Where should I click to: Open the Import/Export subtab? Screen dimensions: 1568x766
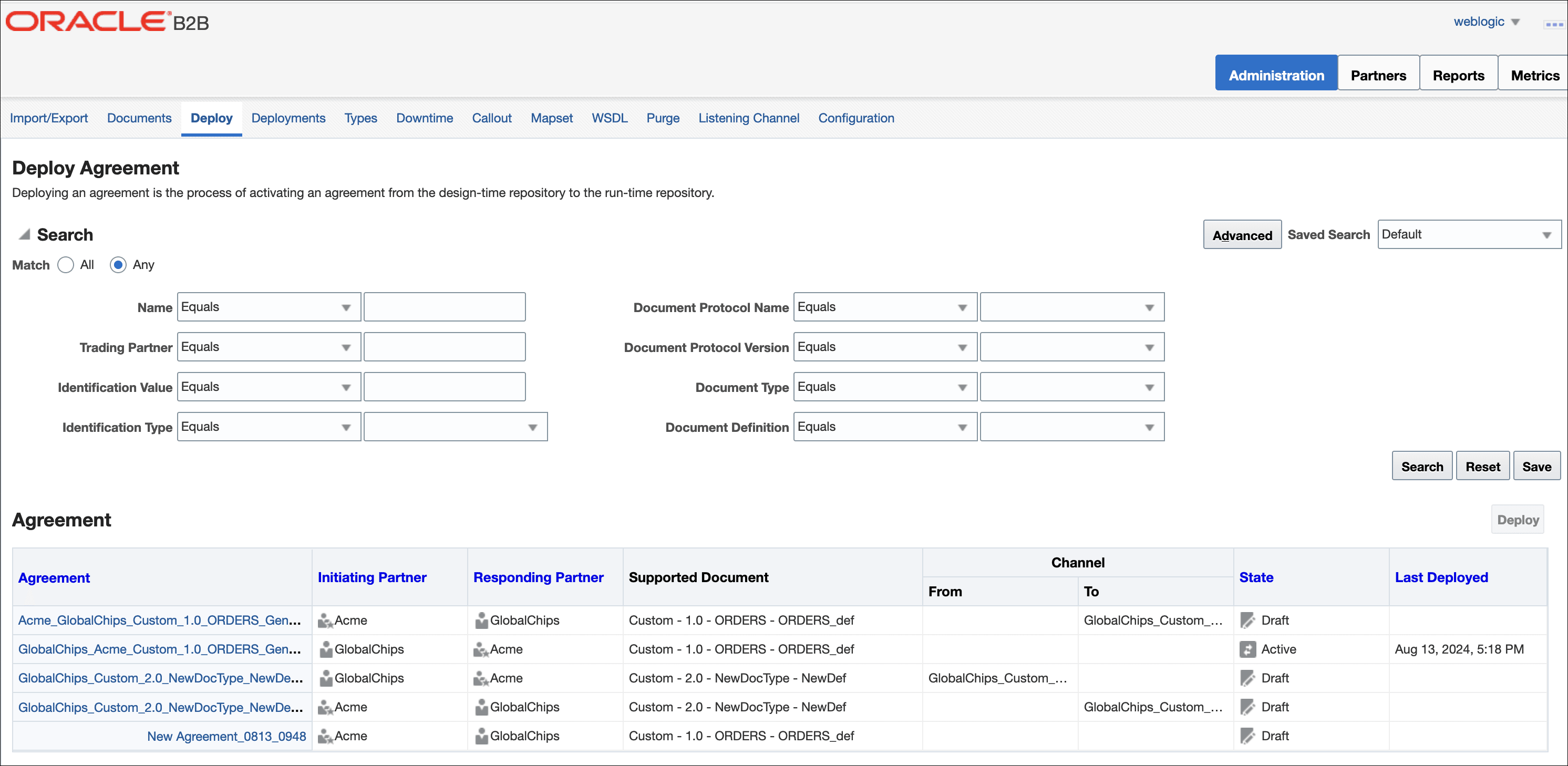49,118
